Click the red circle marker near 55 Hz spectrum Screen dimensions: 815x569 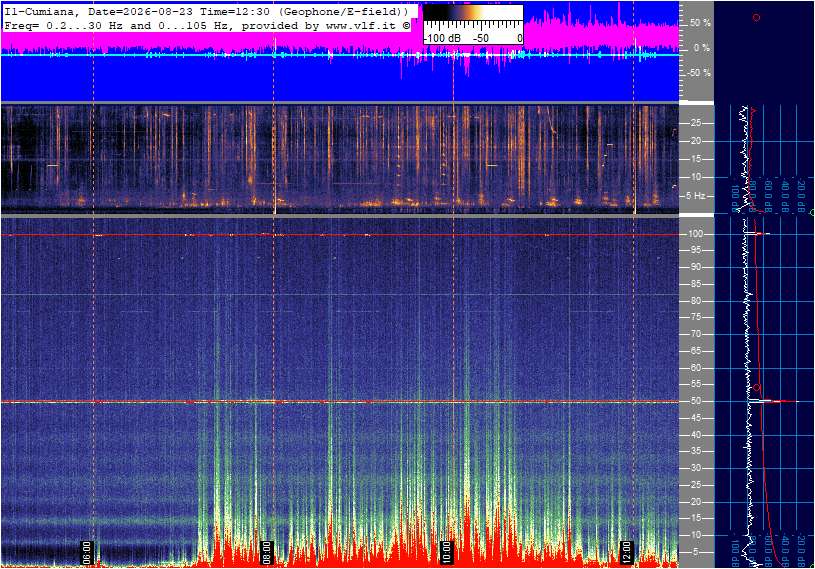756,388
